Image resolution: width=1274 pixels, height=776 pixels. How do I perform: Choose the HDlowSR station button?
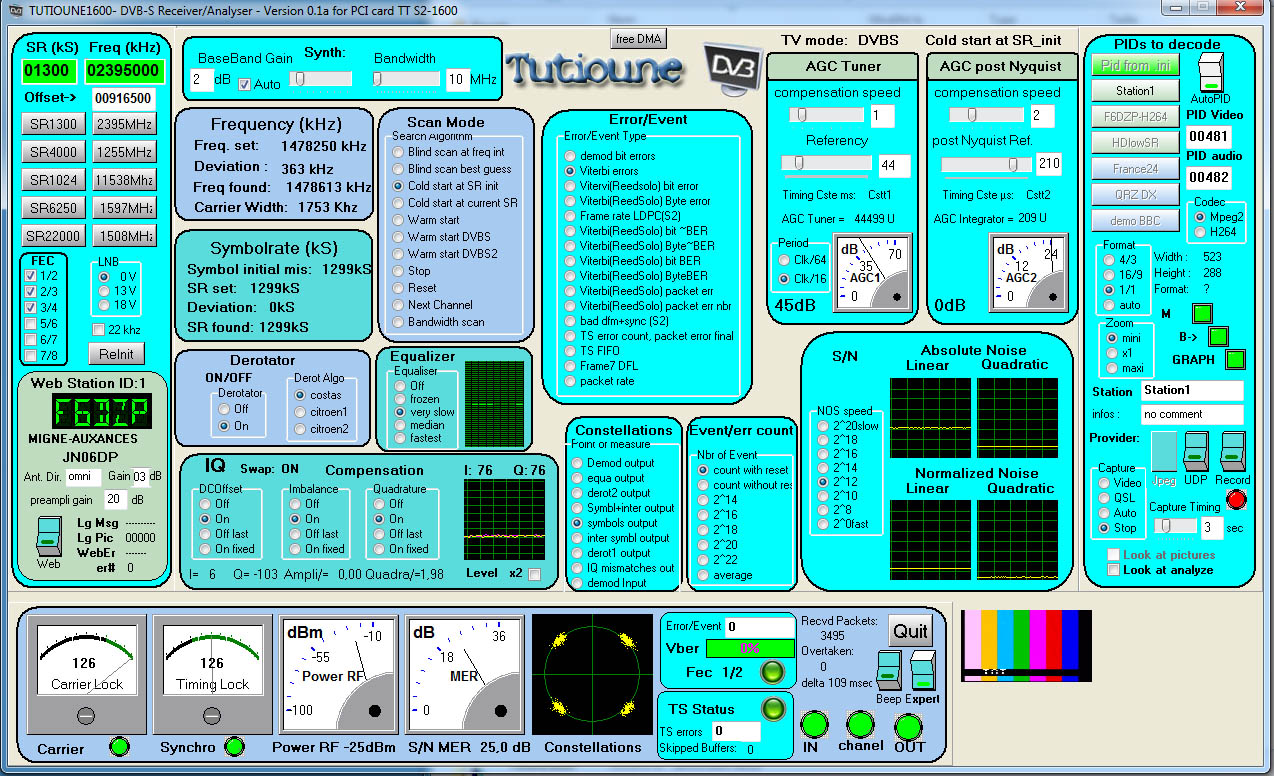click(1135, 142)
